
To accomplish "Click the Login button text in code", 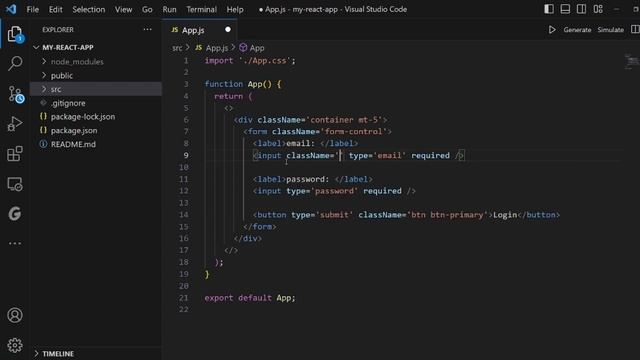I will 505,215.
